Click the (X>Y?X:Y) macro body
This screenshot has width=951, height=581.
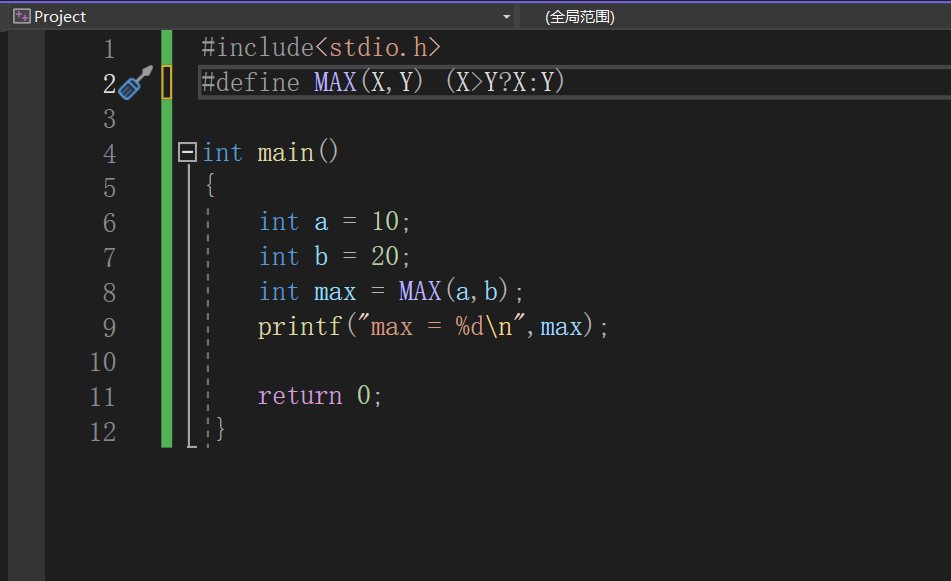click(x=505, y=82)
